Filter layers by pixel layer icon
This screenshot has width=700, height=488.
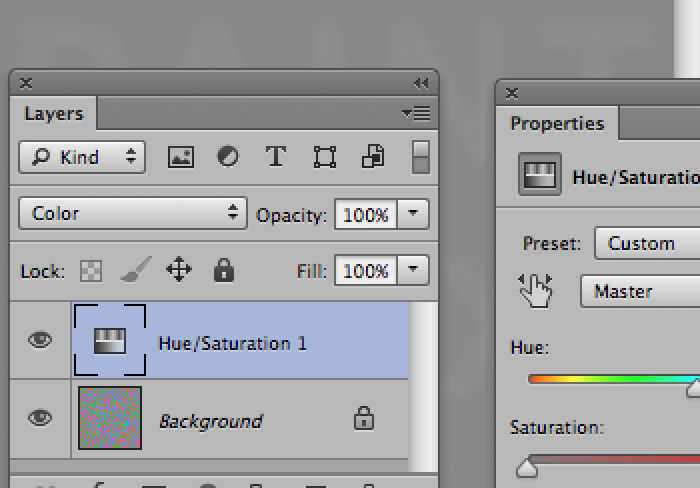coord(180,157)
